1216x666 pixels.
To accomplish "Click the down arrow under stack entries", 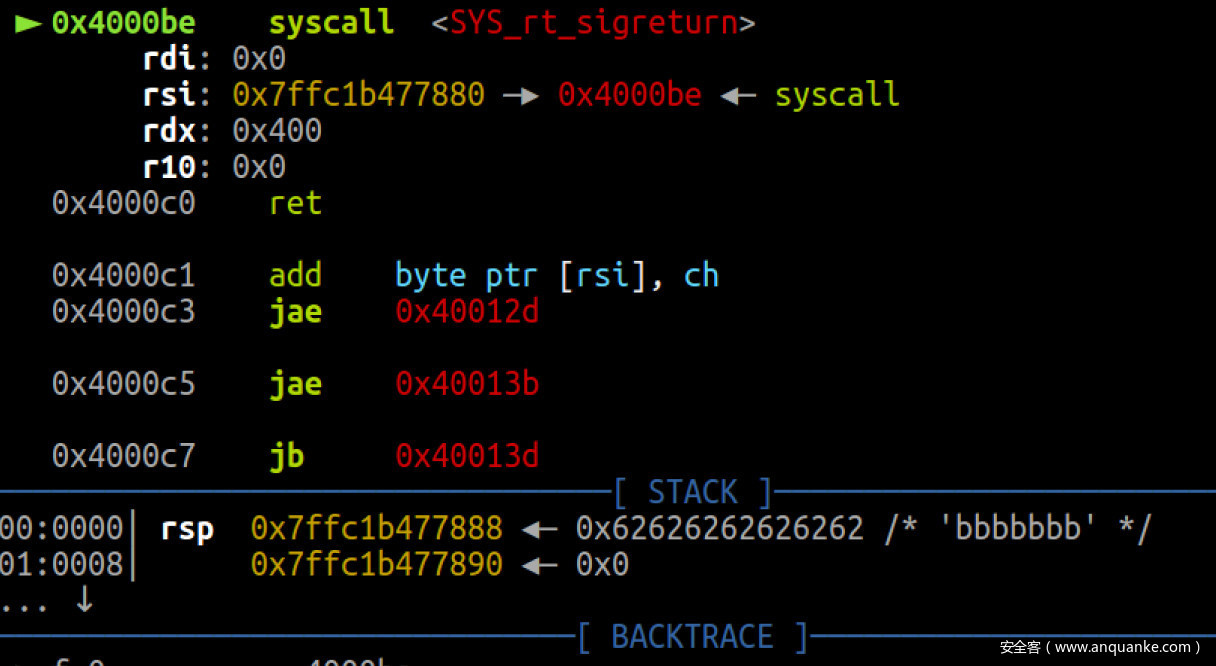I will coord(85,601).
